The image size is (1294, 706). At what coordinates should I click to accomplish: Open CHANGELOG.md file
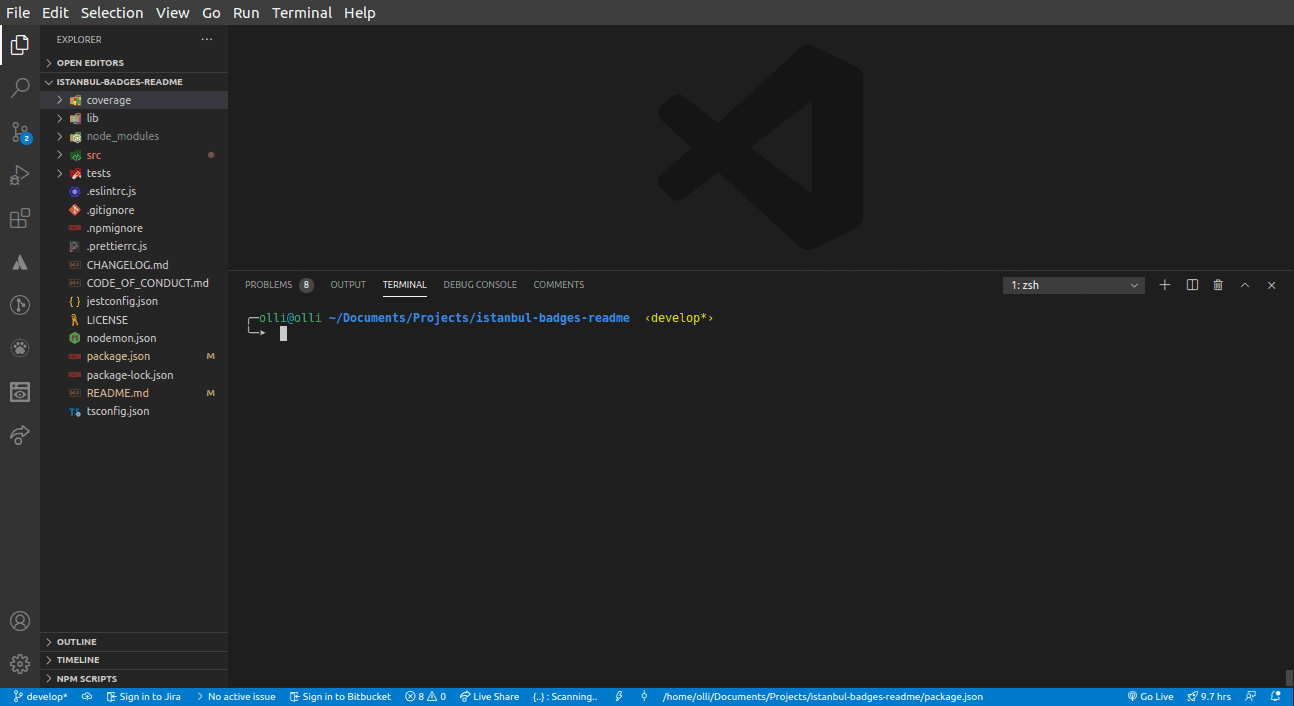[134, 265]
